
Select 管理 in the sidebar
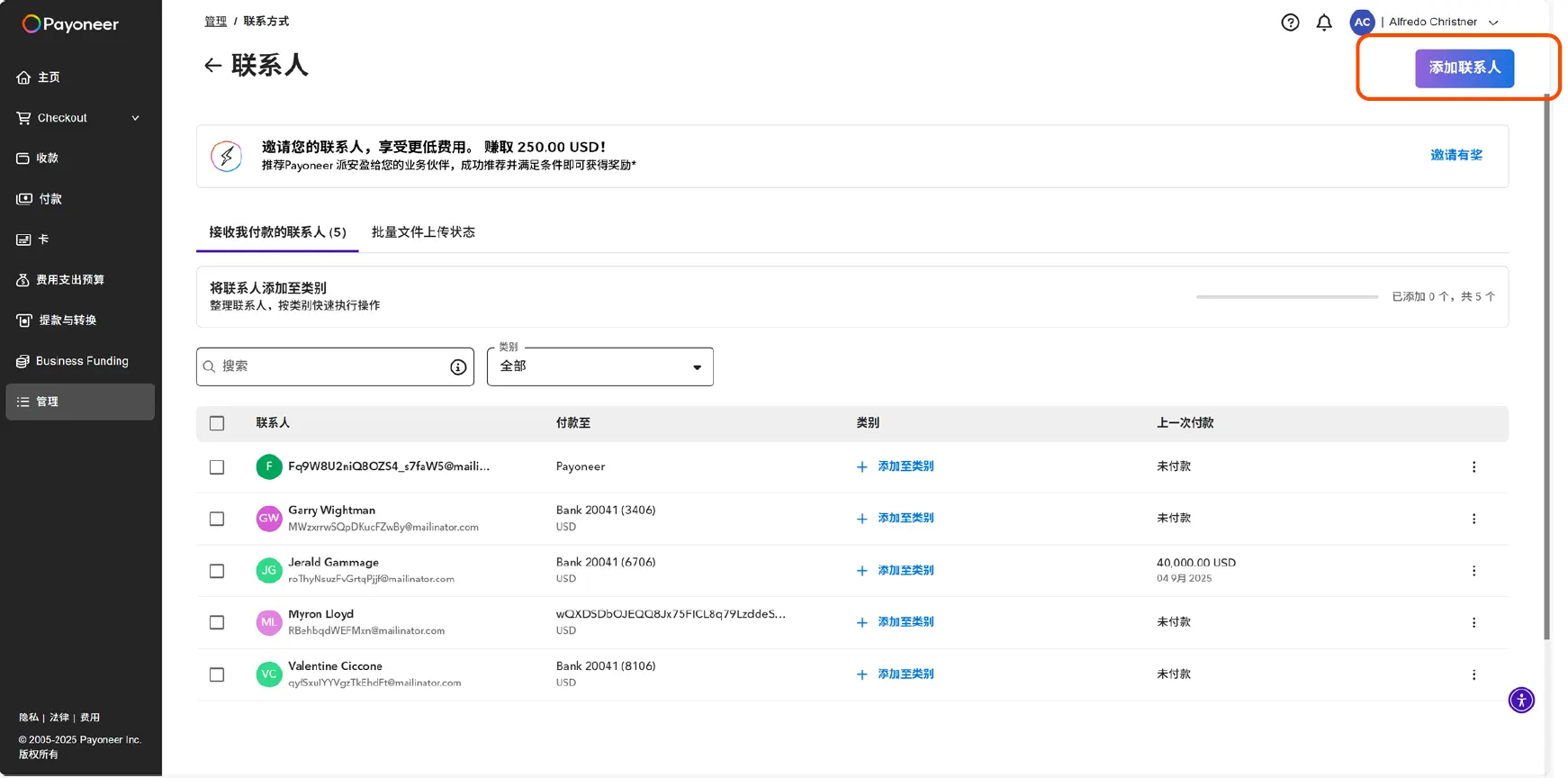click(x=79, y=403)
